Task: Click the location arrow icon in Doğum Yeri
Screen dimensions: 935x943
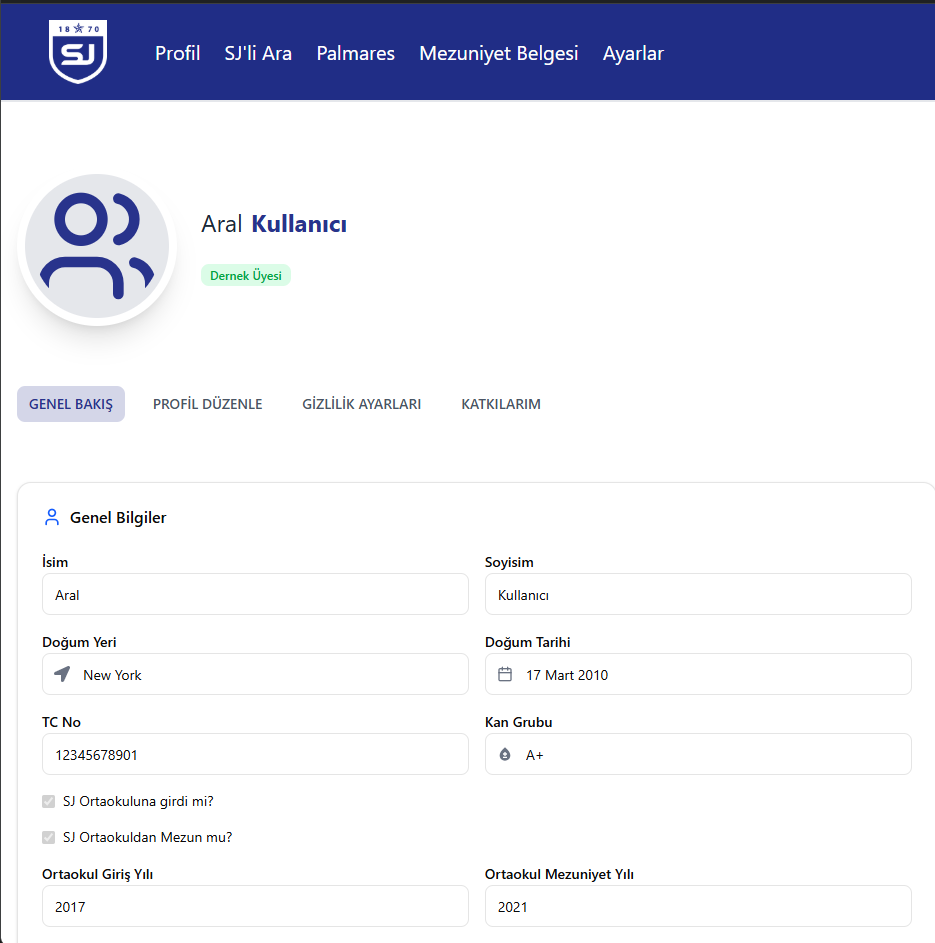Action: tap(62, 674)
